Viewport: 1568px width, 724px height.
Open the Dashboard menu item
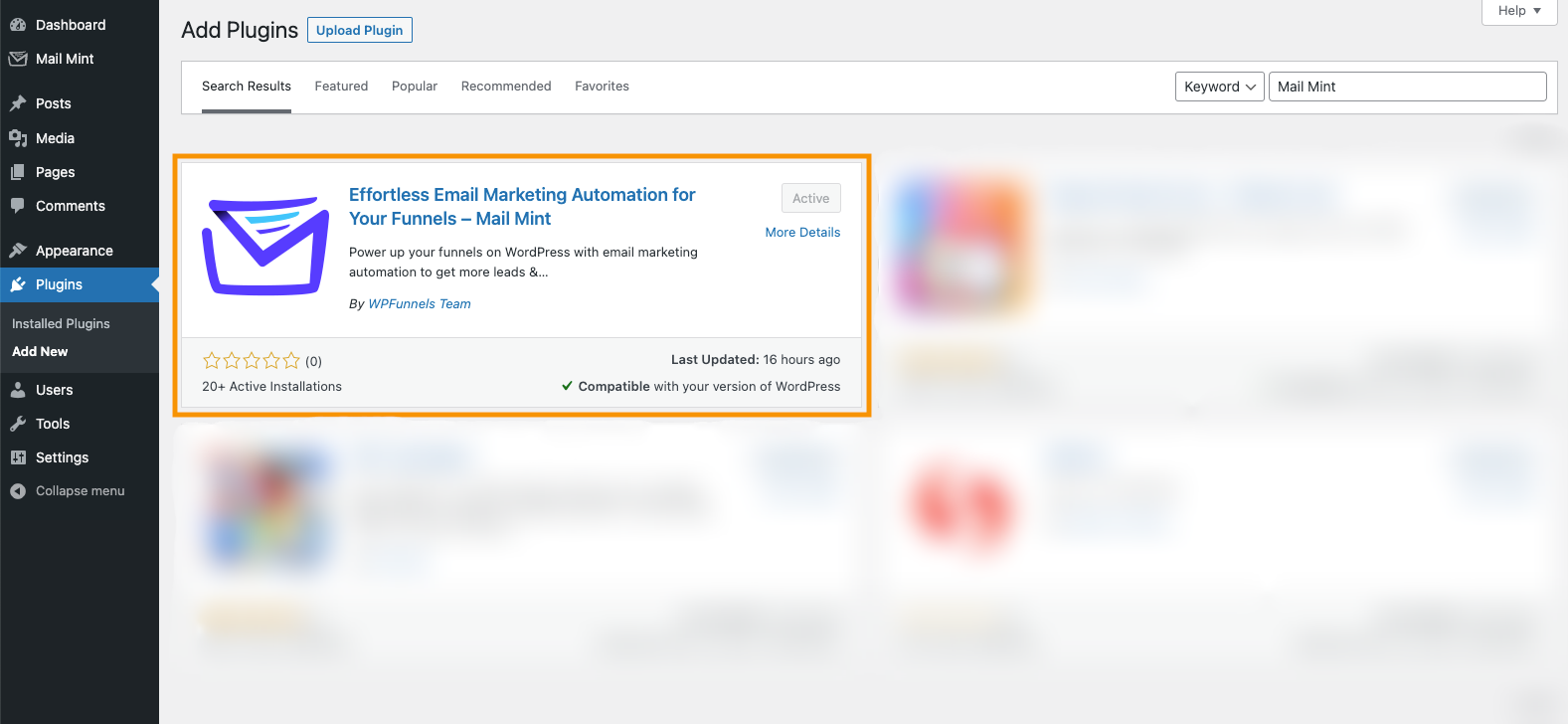(x=80, y=25)
